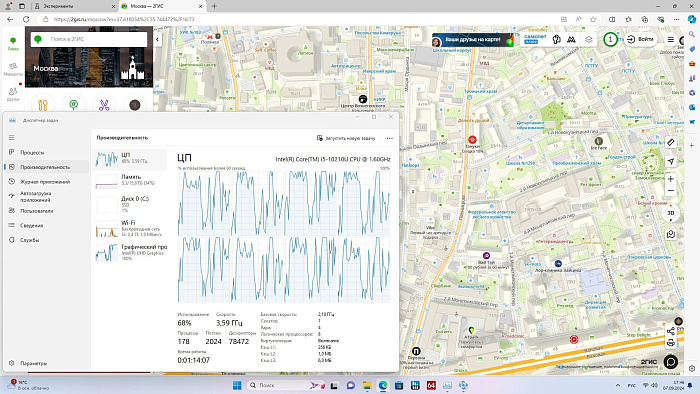Screen dimensions: 700x394
Task: Click the Войти login button
Action: (640, 39)
